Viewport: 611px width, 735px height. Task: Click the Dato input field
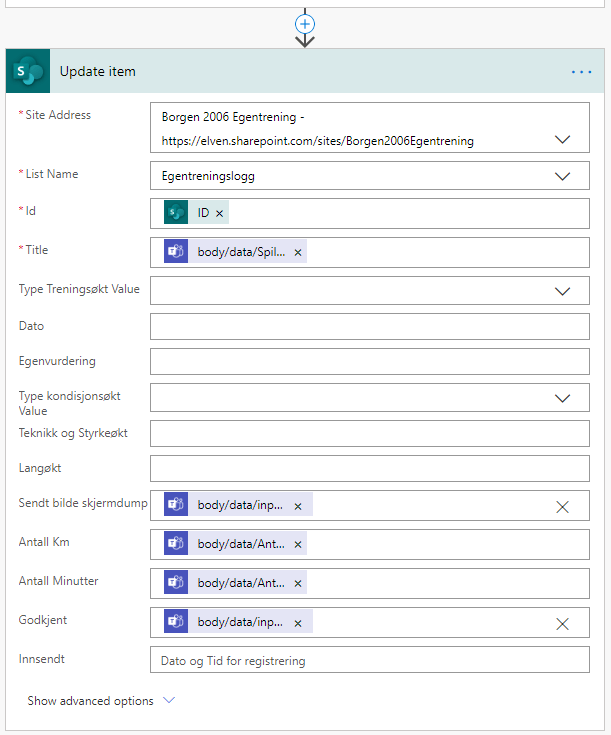369,327
